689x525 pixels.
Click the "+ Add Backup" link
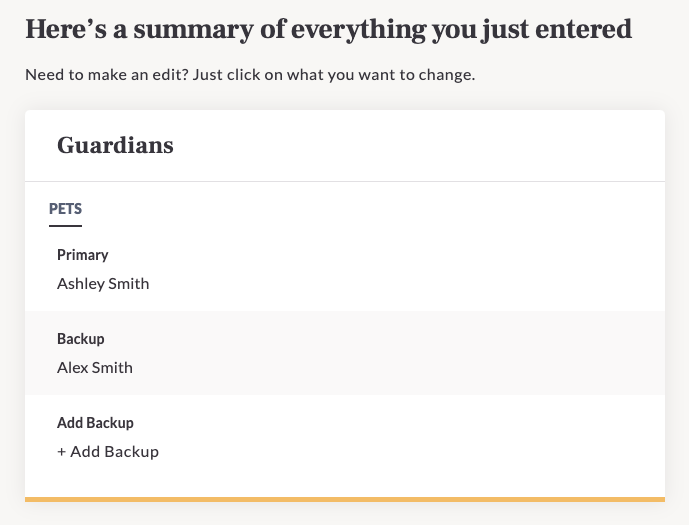[x=108, y=452]
